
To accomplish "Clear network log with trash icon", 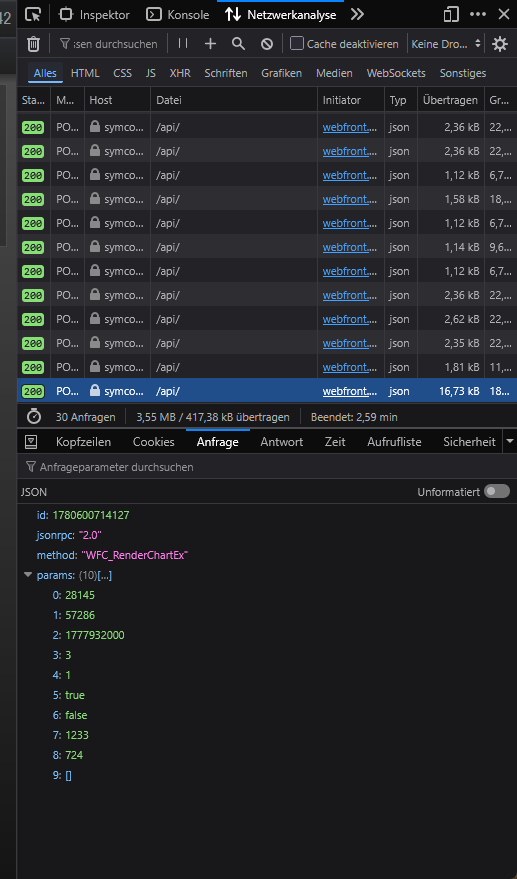I will pyautogui.click(x=34, y=44).
